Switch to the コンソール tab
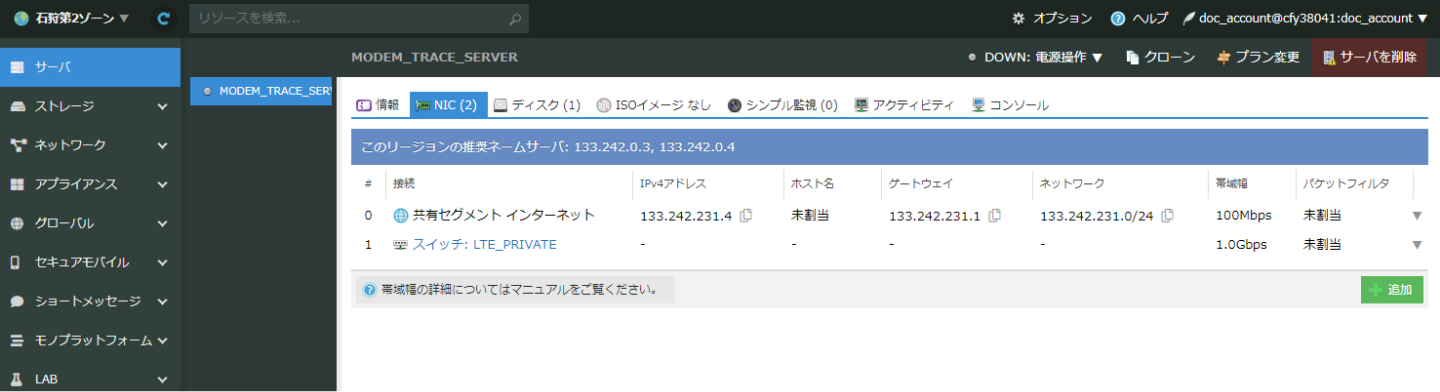Screen dimensions: 1440x392 tap(1010, 105)
